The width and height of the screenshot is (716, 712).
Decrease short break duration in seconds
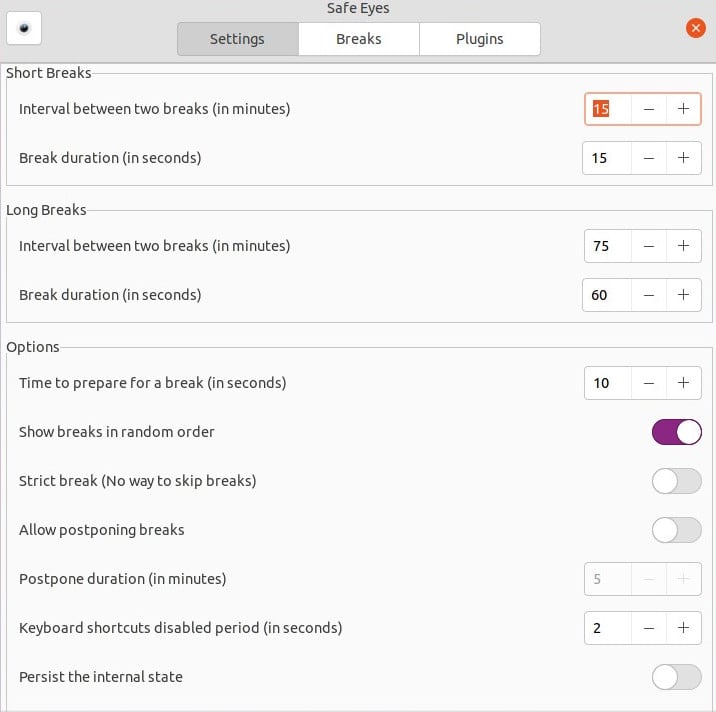pos(648,158)
